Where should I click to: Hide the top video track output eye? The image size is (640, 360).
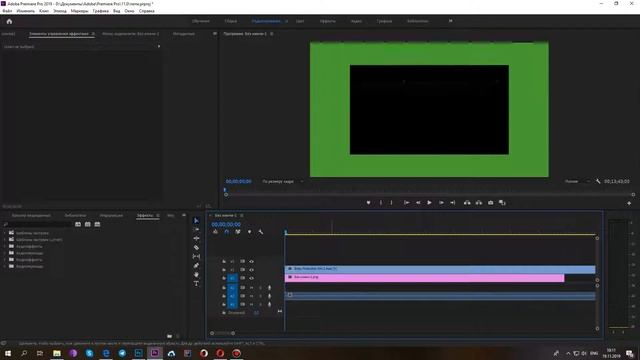click(x=251, y=261)
